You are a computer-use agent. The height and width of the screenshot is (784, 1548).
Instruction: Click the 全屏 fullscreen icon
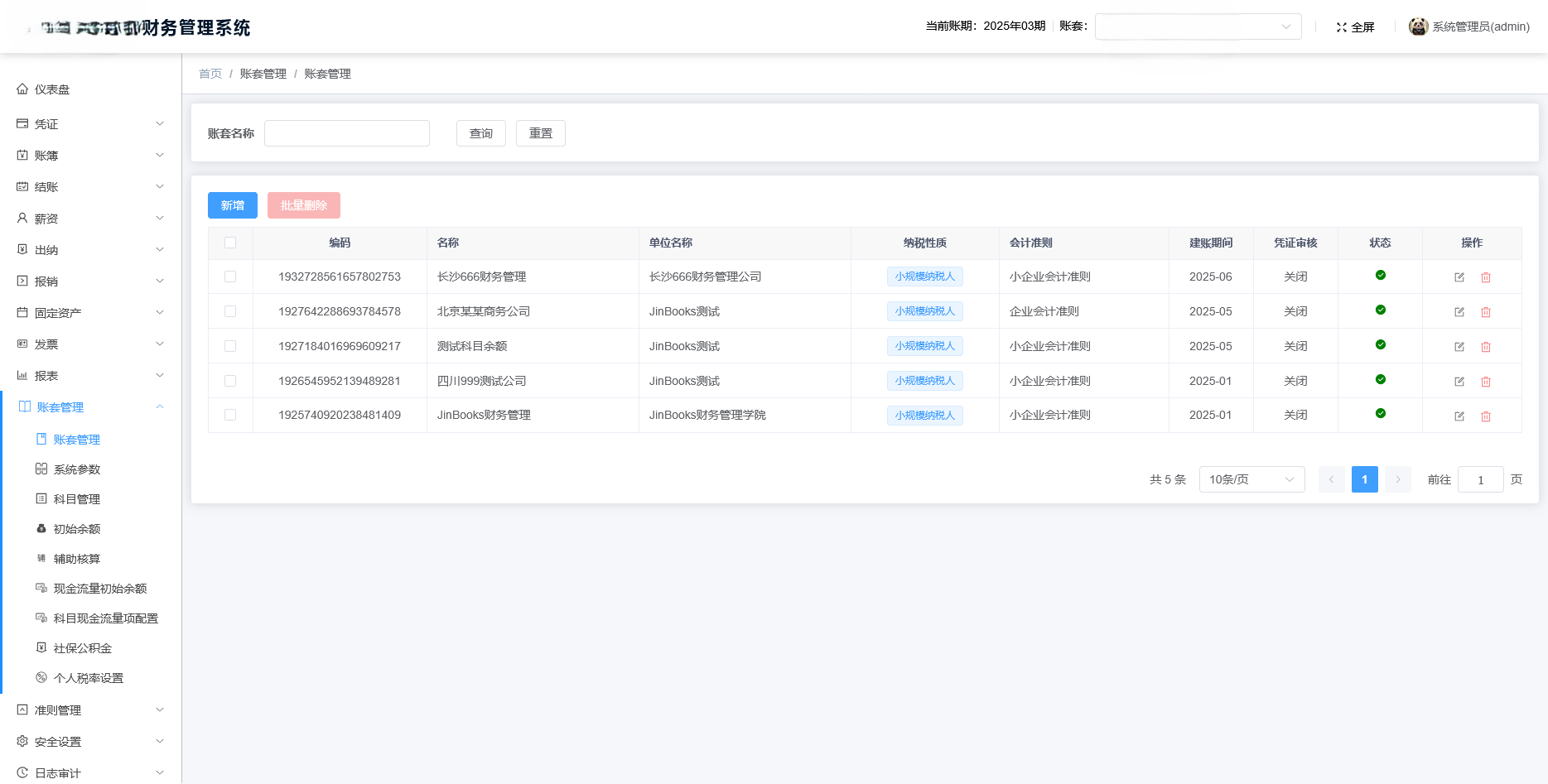click(x=1343, y=26)
